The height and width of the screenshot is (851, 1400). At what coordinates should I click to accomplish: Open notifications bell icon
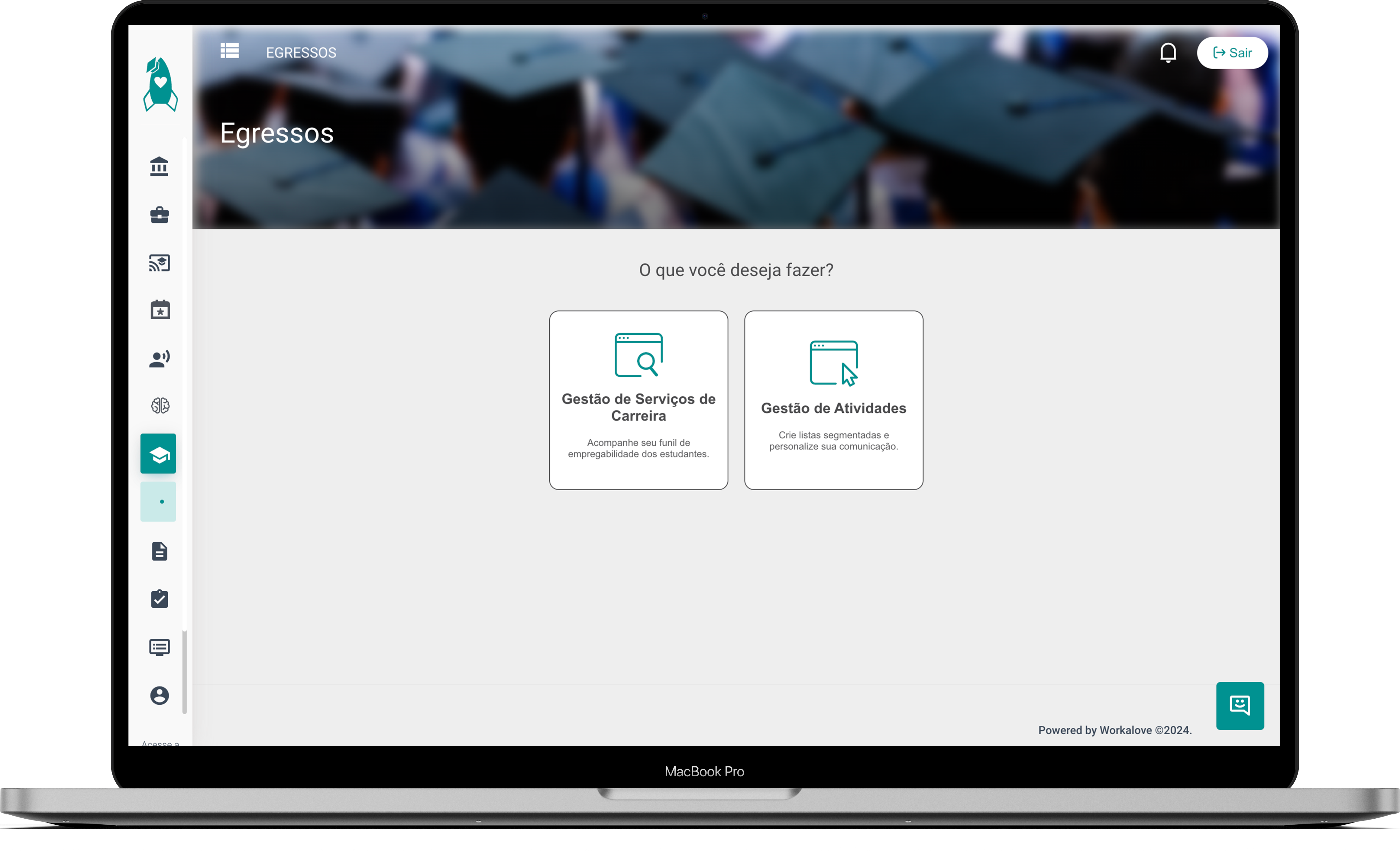(x=1168, y=53)
